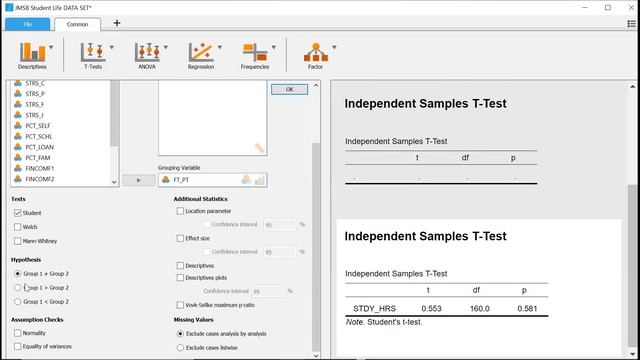This screenshot has height=360, width=640.
Task: Open the Descriptives analysis icon
Action: click(x=32, y=52)
